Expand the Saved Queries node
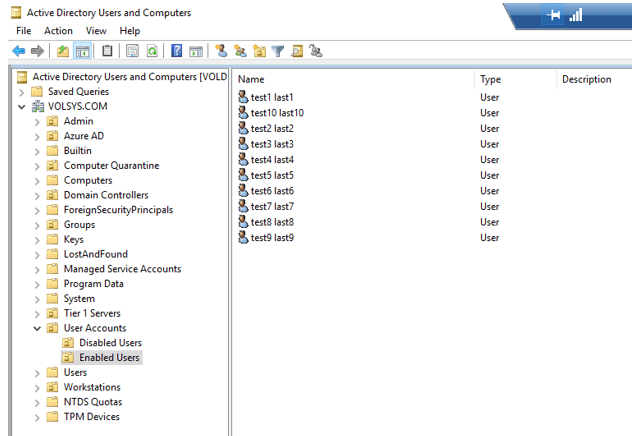Image resolution: width=633 pixels, height=436 pixels. [22, 92]
